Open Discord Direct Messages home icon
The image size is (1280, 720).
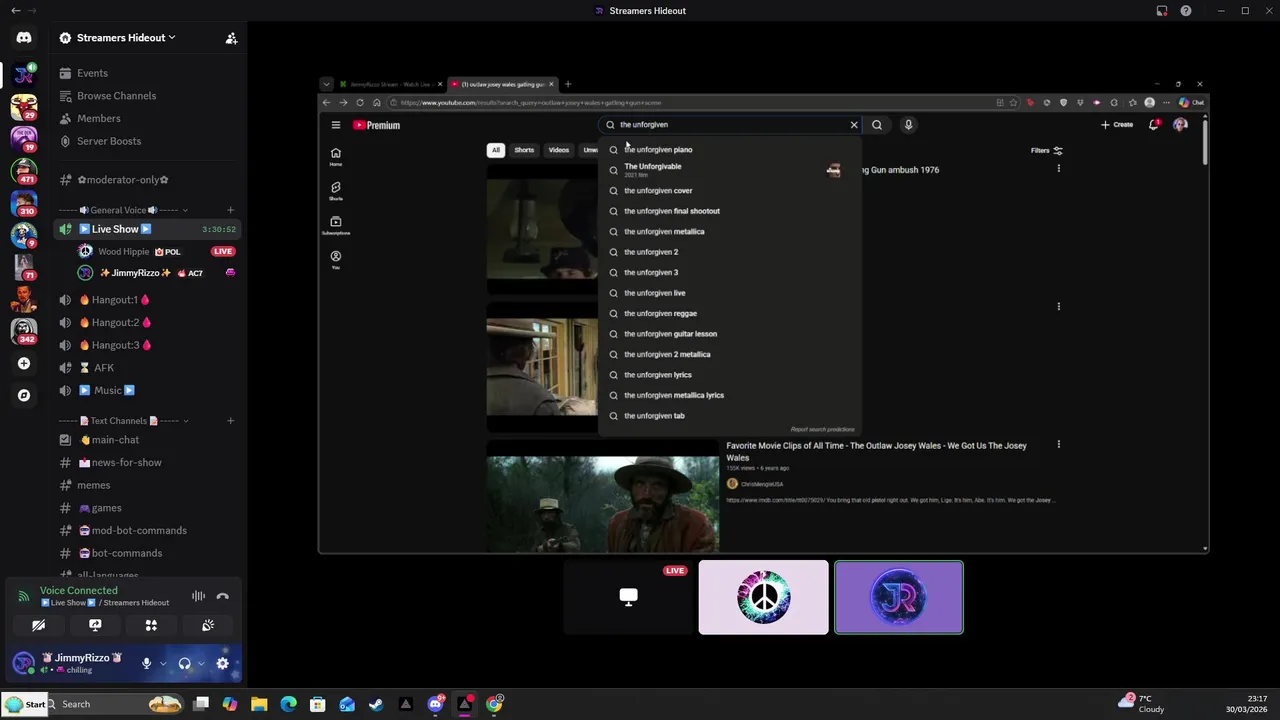tap(24, 38)
